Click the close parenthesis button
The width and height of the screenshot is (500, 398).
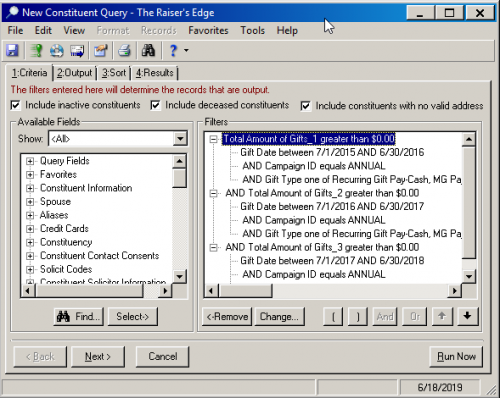[358, 316]
